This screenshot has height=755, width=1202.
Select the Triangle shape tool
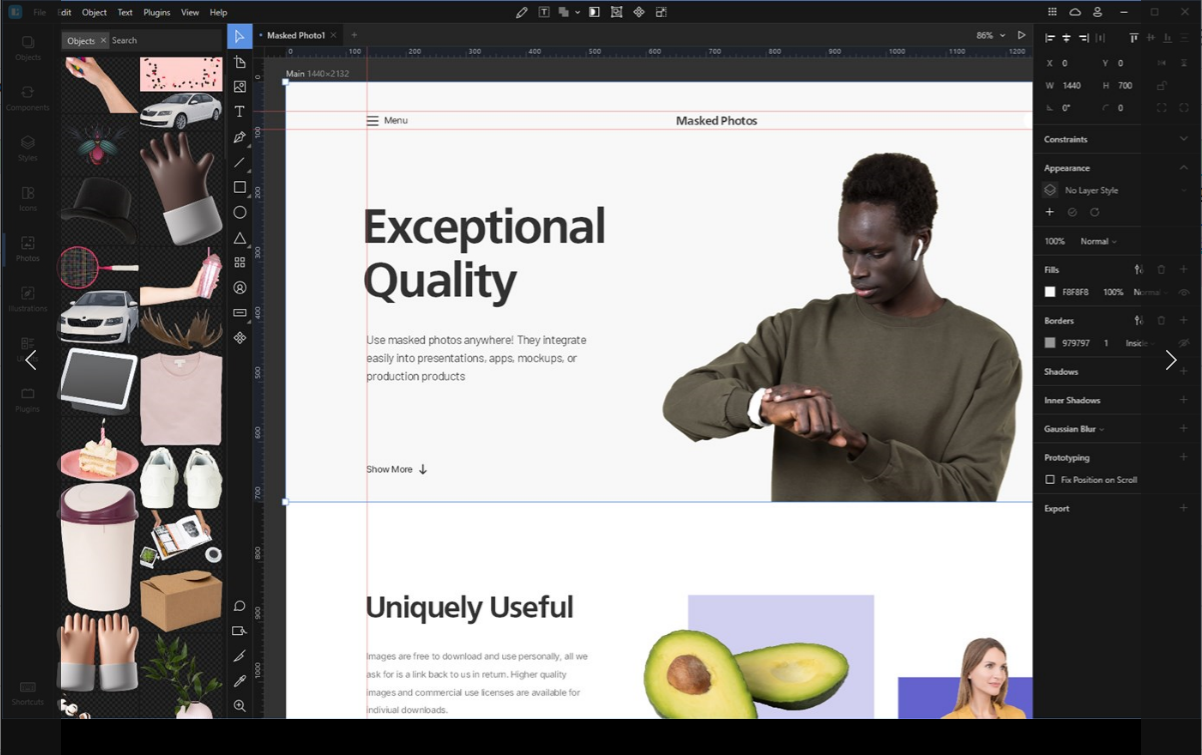(240, 238)
